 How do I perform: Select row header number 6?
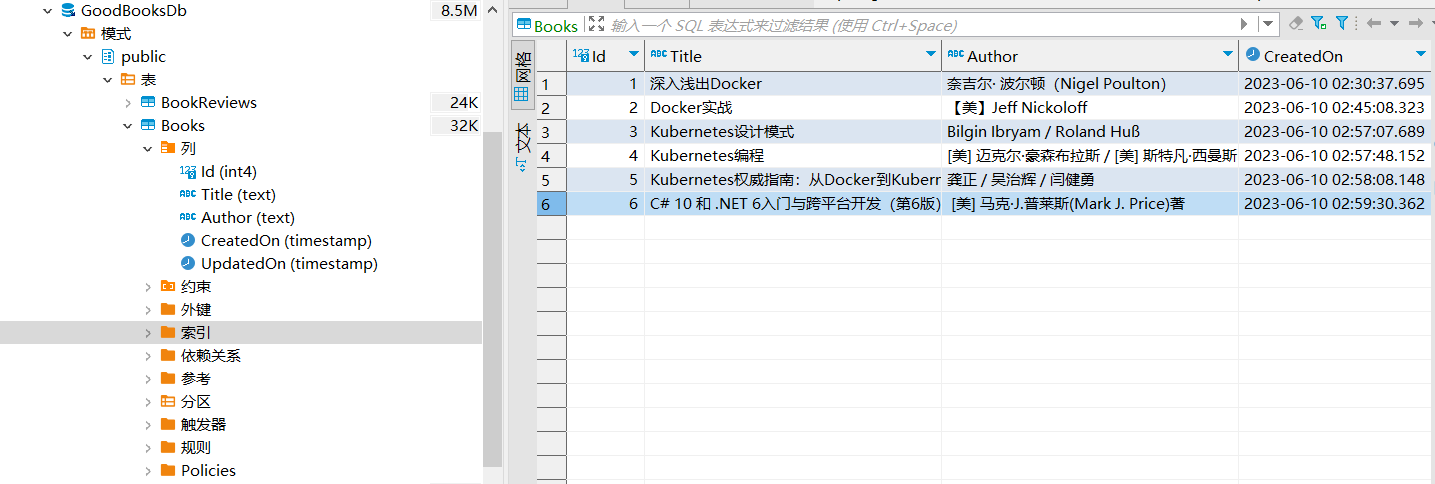point(551,204)
